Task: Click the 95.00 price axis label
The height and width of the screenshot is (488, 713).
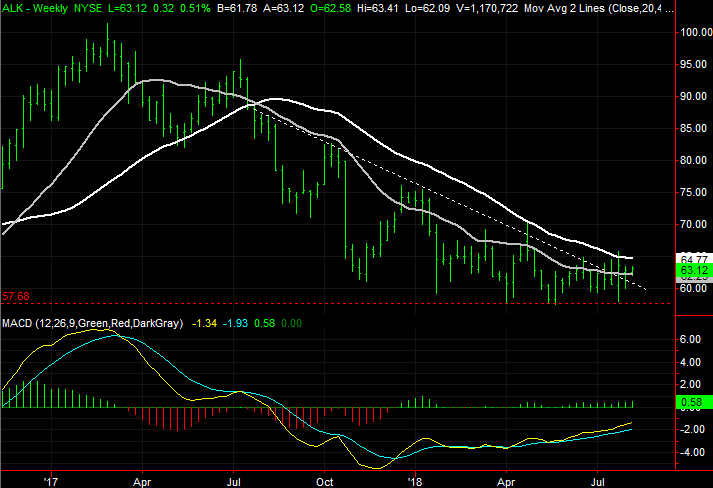Action: click(x=693, y=65)
